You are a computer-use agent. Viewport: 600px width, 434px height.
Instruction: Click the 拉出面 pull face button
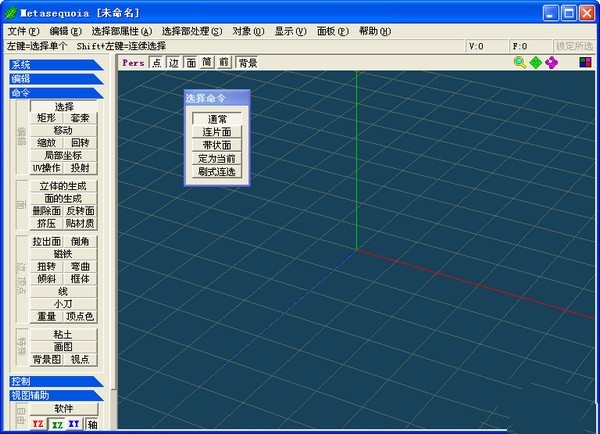[47, 241]
